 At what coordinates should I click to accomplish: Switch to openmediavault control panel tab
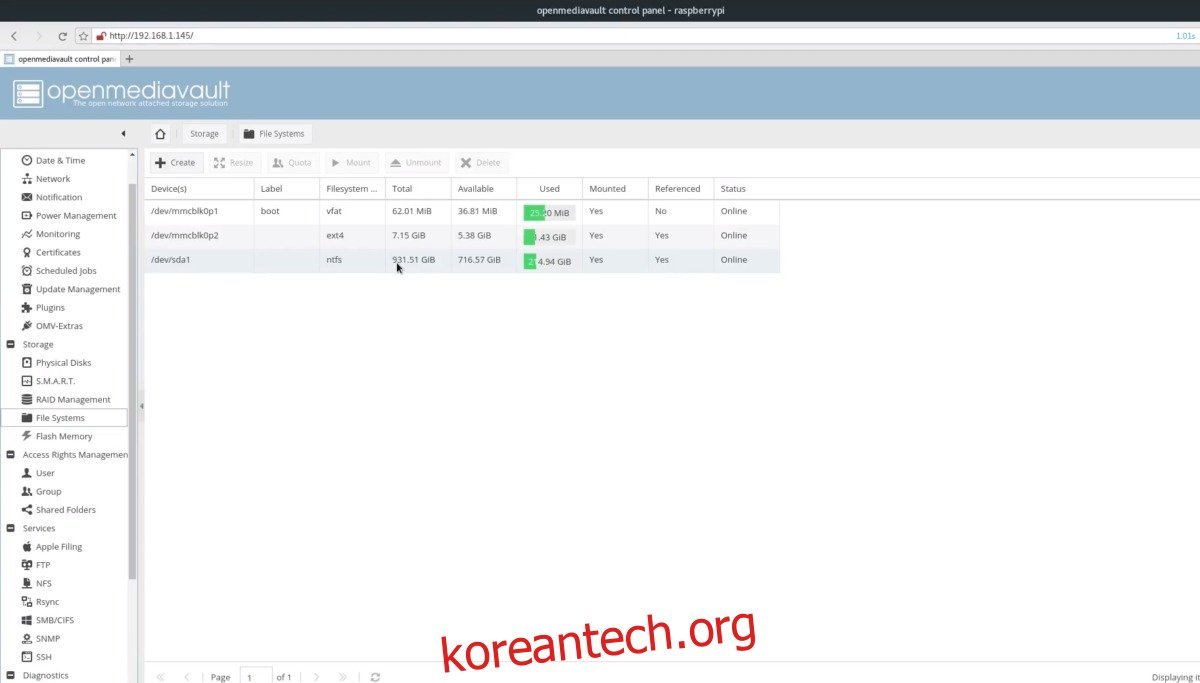[60, 59]
